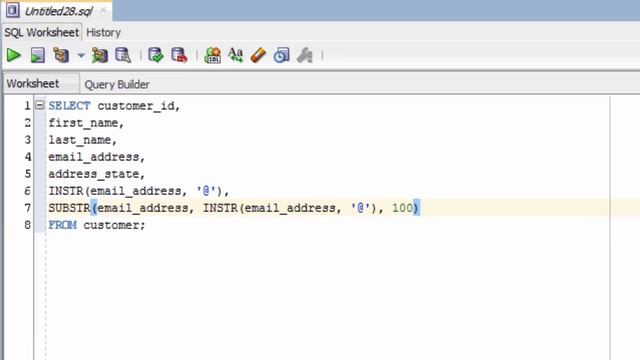
Task: Click line number 1 in the gutter
Action: pyautogui.click(x=27, y=106)
